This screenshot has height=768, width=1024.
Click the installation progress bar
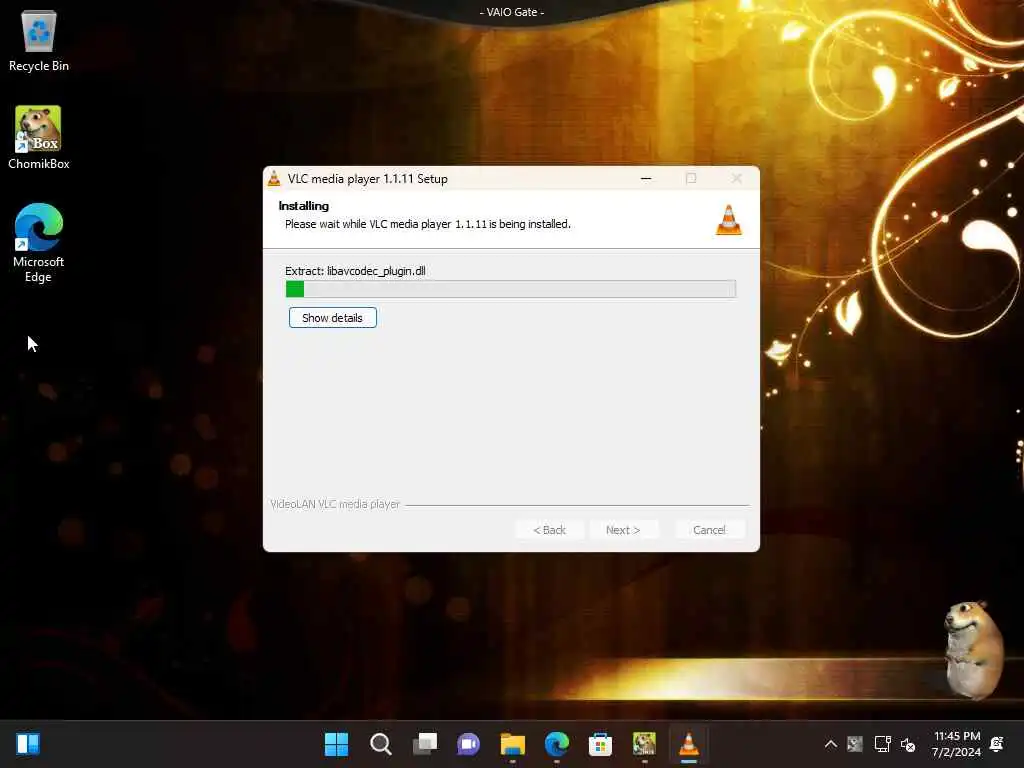click(511, 289)
